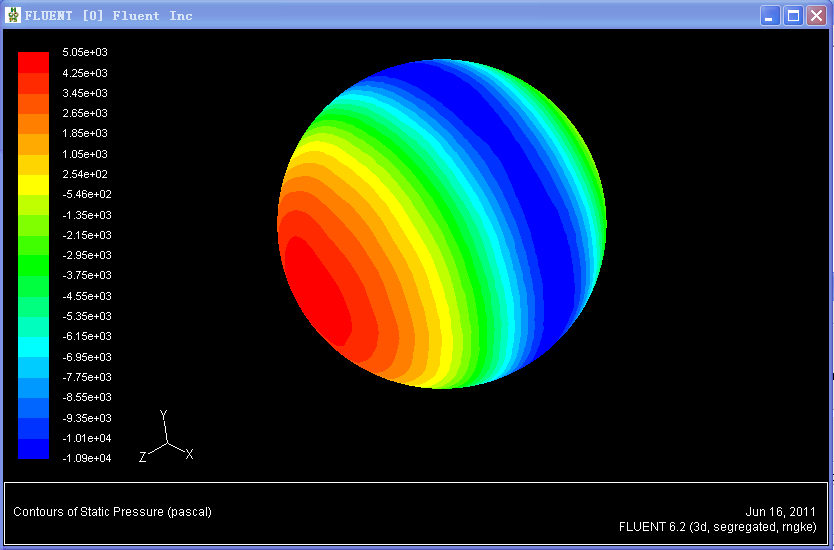Image resolution: width=834 pixels, height=550 pixels.
Task: Click the FLUENT application icon in title bar
Action: [13, 15]
